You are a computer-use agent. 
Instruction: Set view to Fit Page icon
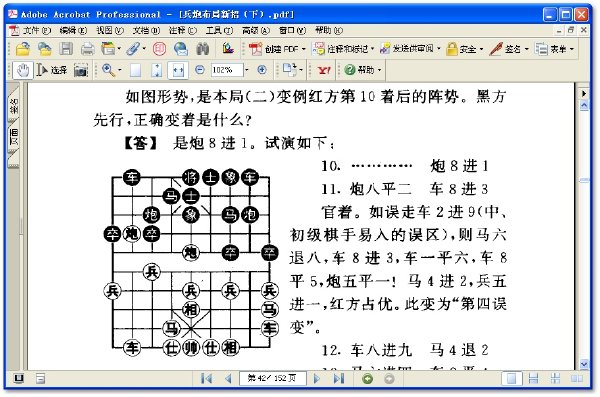click(157, 70)
